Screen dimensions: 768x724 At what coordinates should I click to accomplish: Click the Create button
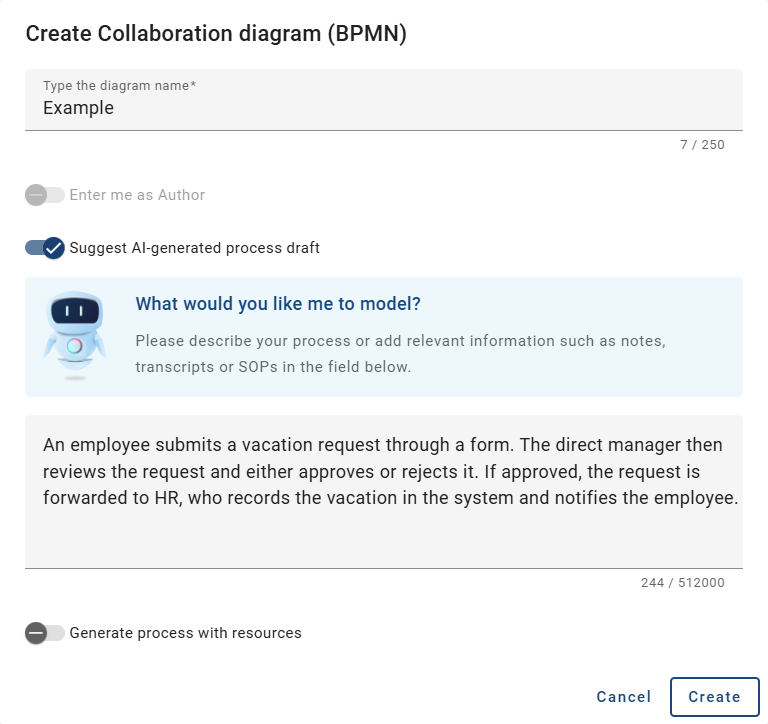(714, 697)
